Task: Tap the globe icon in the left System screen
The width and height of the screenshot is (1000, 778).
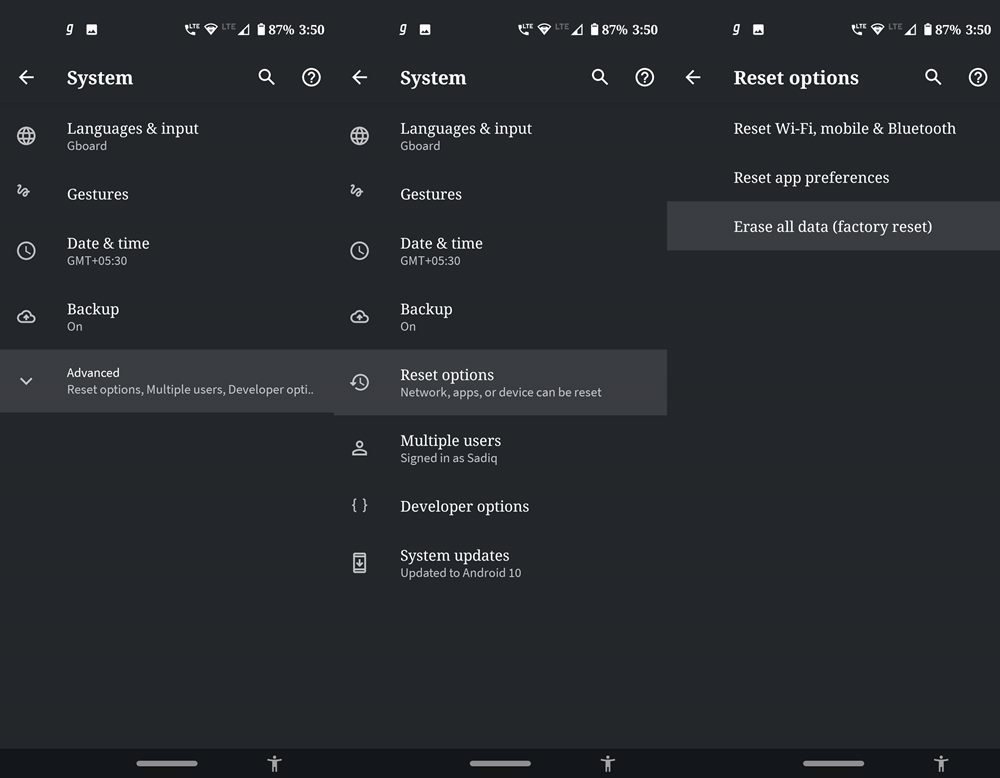Action: click(26, 136)
